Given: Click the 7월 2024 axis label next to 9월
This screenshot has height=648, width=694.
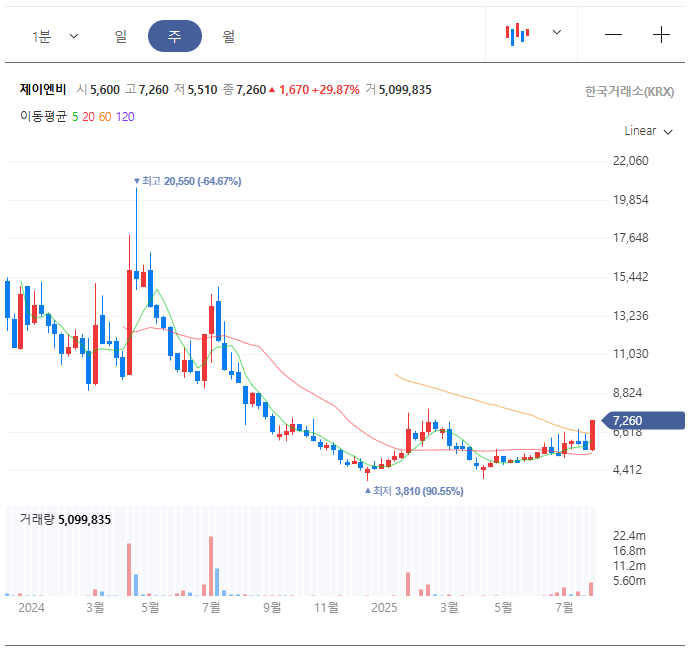Looking at the screenshot, I should pyautogui.click(x=211, y=607).
